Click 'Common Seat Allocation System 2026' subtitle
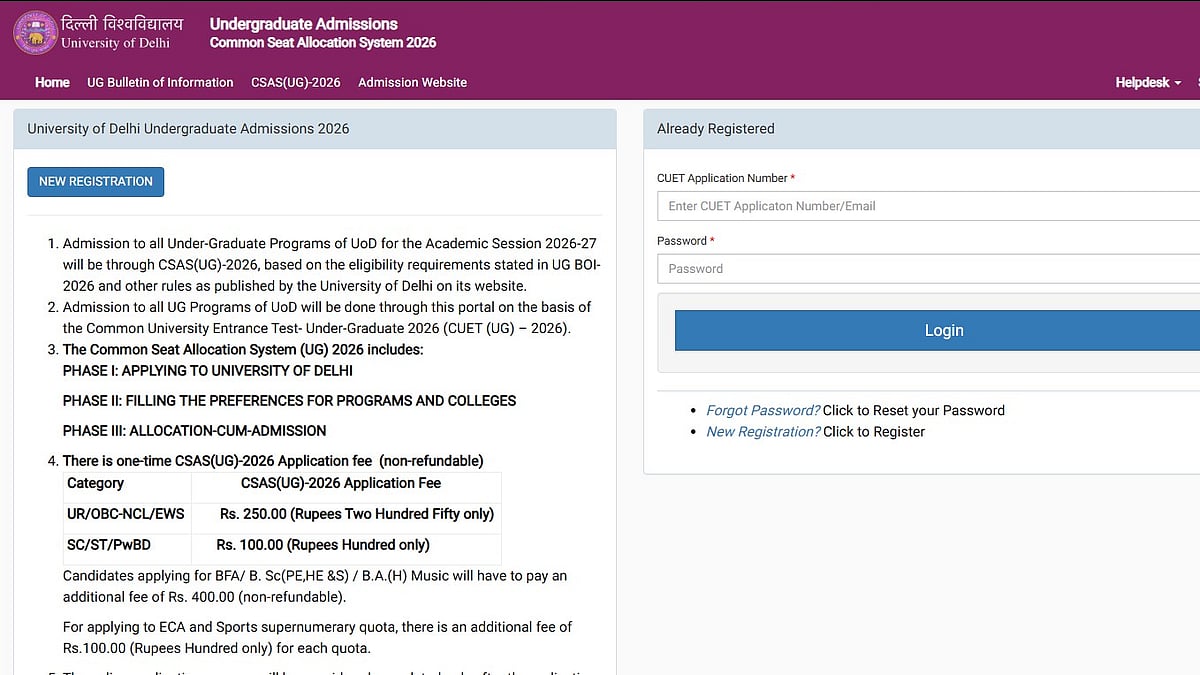The image size is (1200, 675). (323, 43)
